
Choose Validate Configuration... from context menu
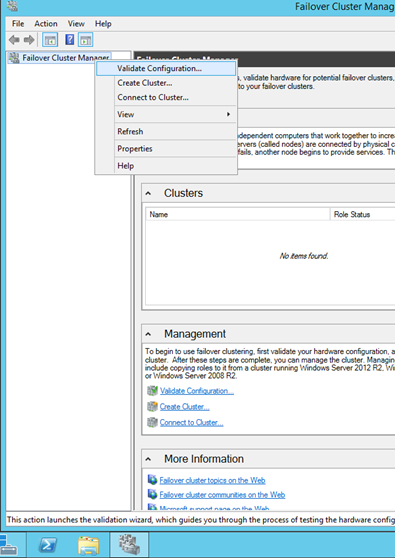click(x=166, y=68)
